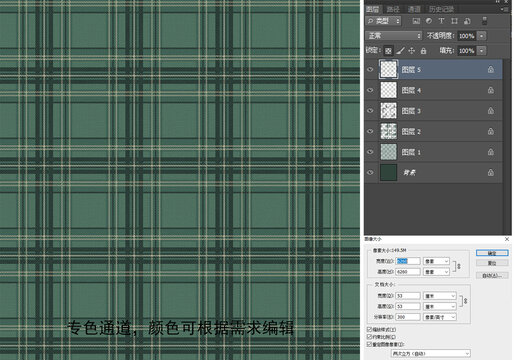The width and height of the screenshot is (515, 360).
Task: Select 图层 5 thumbnail
Action: (388, 69)
